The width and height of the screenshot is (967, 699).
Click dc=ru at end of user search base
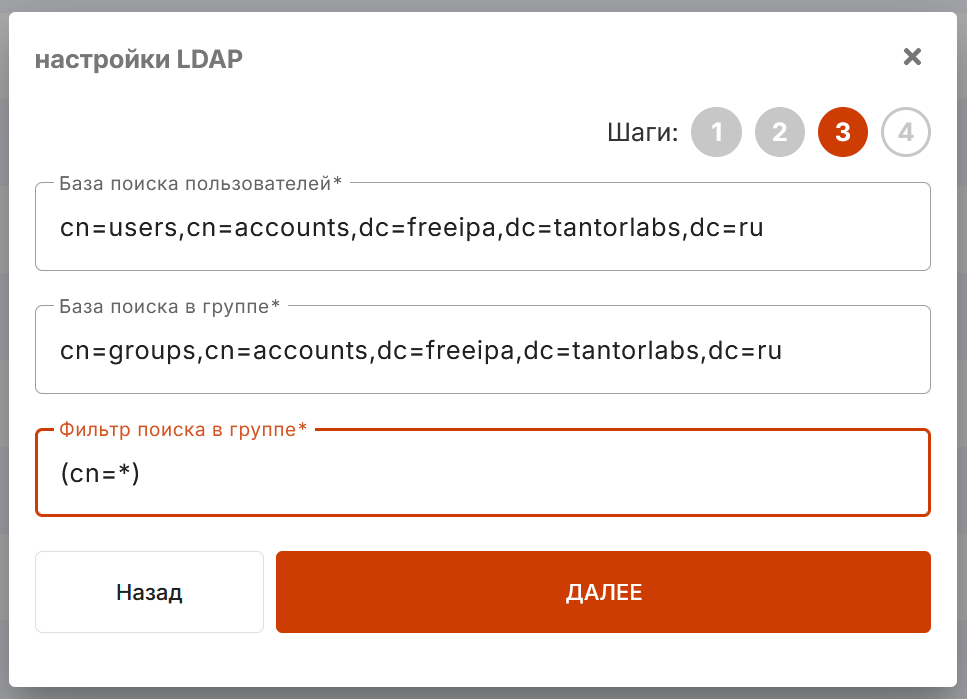726,228
